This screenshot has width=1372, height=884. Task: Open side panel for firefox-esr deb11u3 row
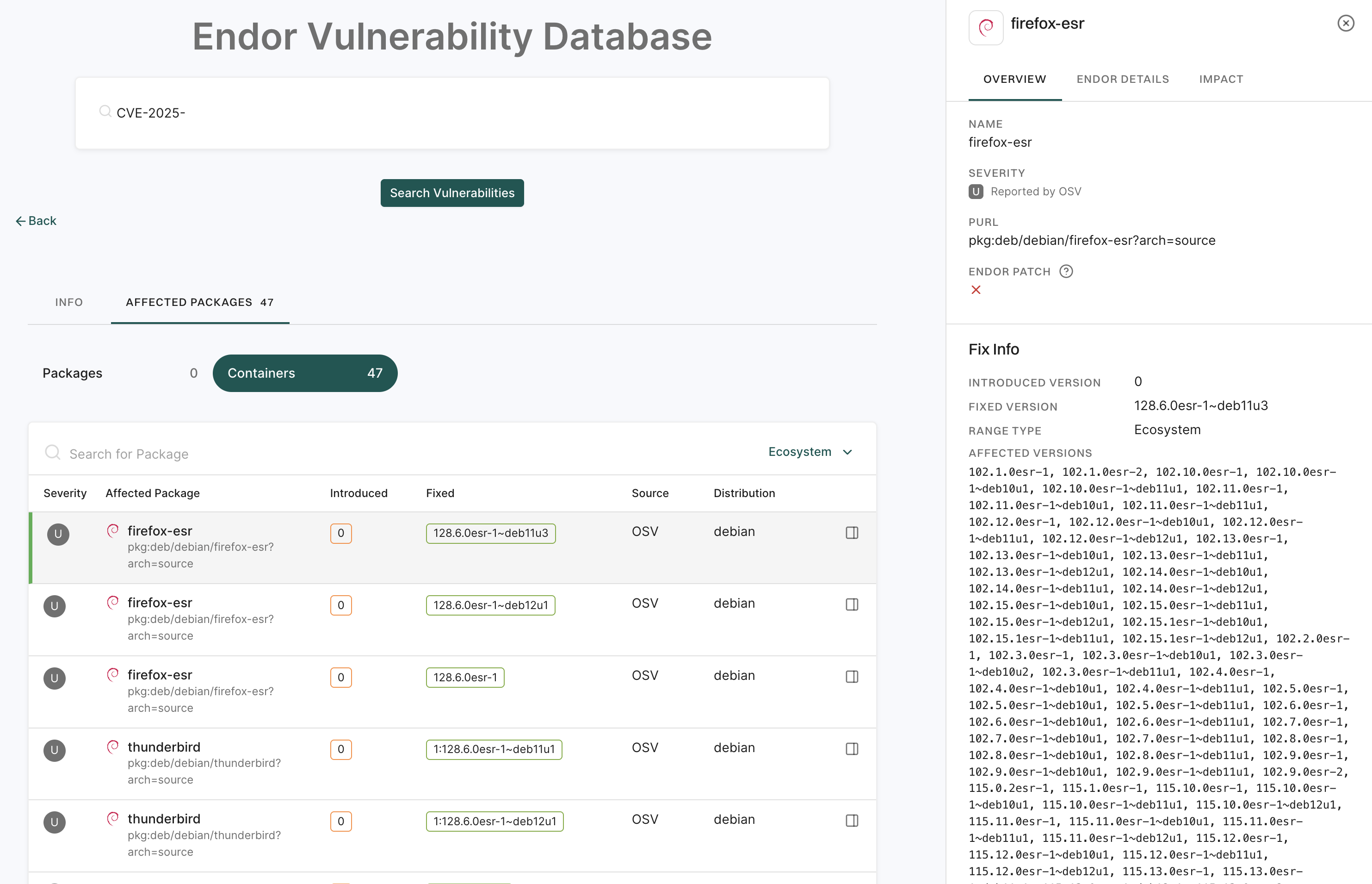tap(852, 533)
